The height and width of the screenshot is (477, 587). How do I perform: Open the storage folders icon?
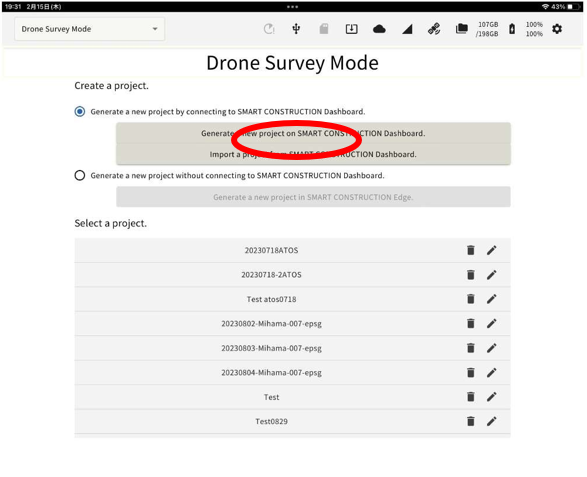(462, 29)
